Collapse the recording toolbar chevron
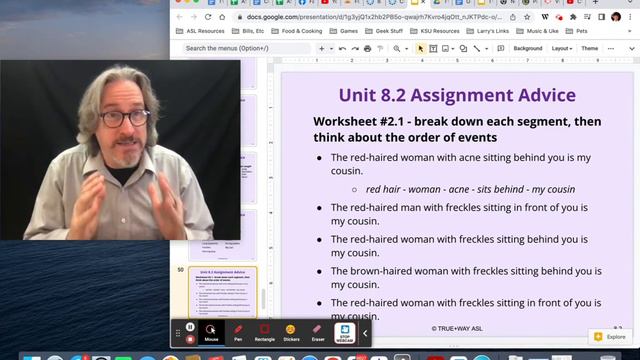 coord(365,333)
